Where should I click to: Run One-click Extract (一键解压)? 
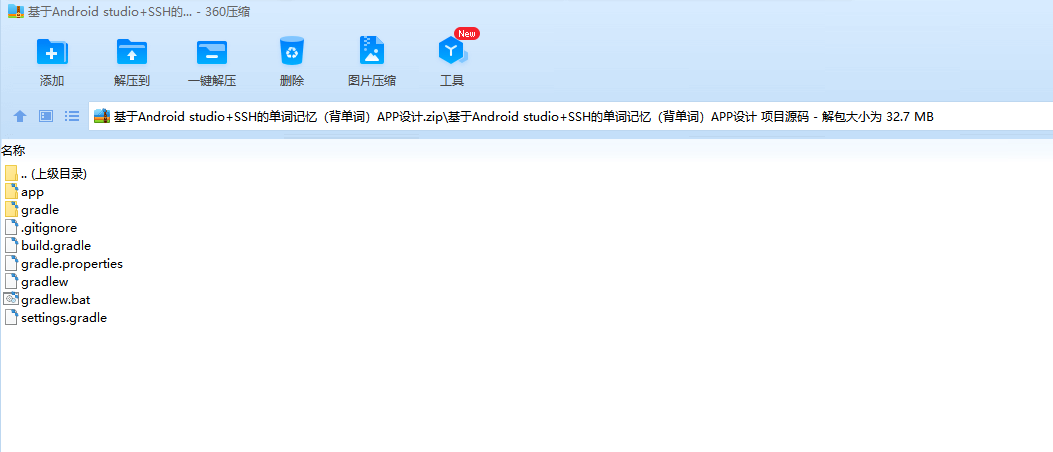pos(212,52)
